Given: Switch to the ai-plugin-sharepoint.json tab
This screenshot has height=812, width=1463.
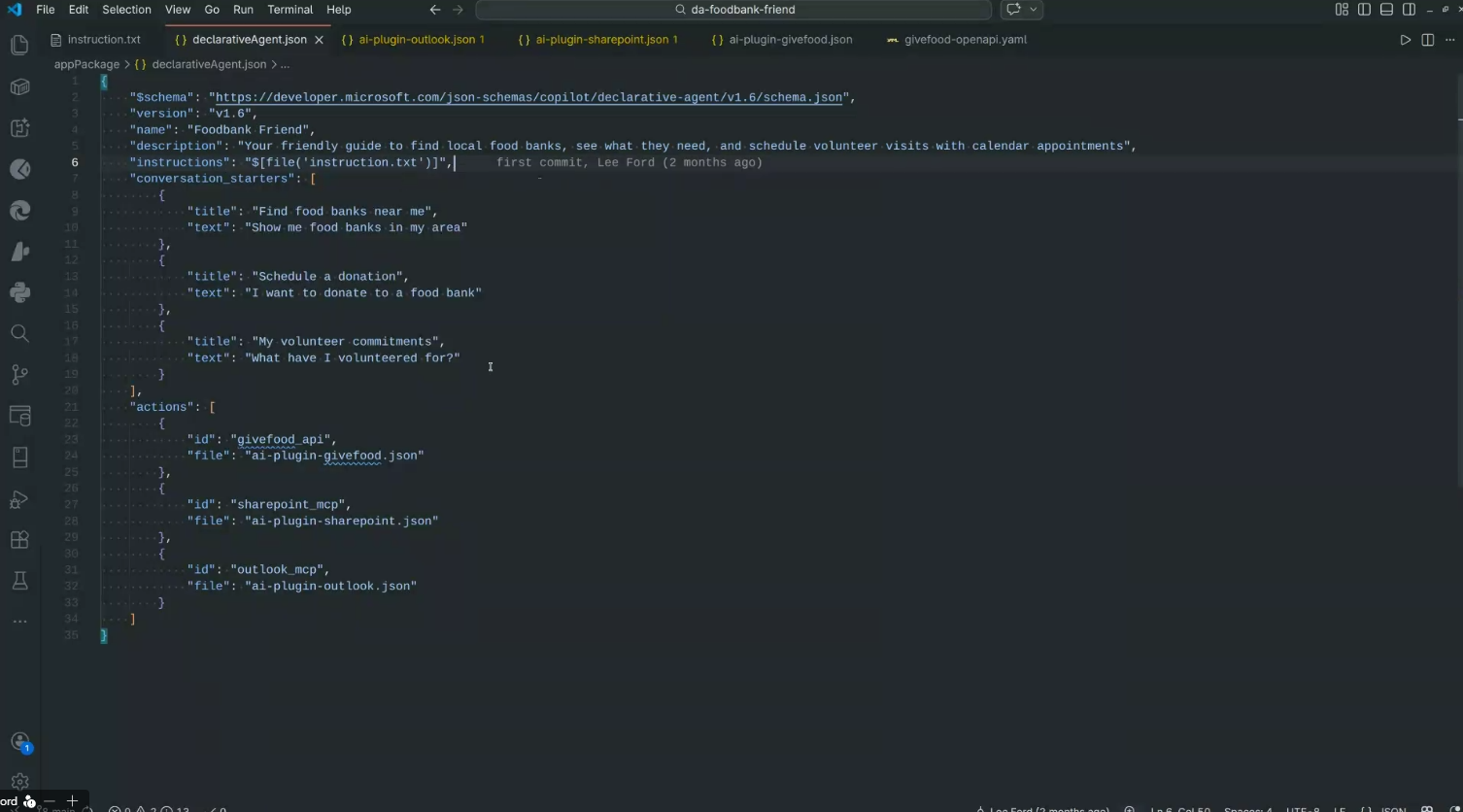Looking at the screenshot, I should (x=601, y=40).
